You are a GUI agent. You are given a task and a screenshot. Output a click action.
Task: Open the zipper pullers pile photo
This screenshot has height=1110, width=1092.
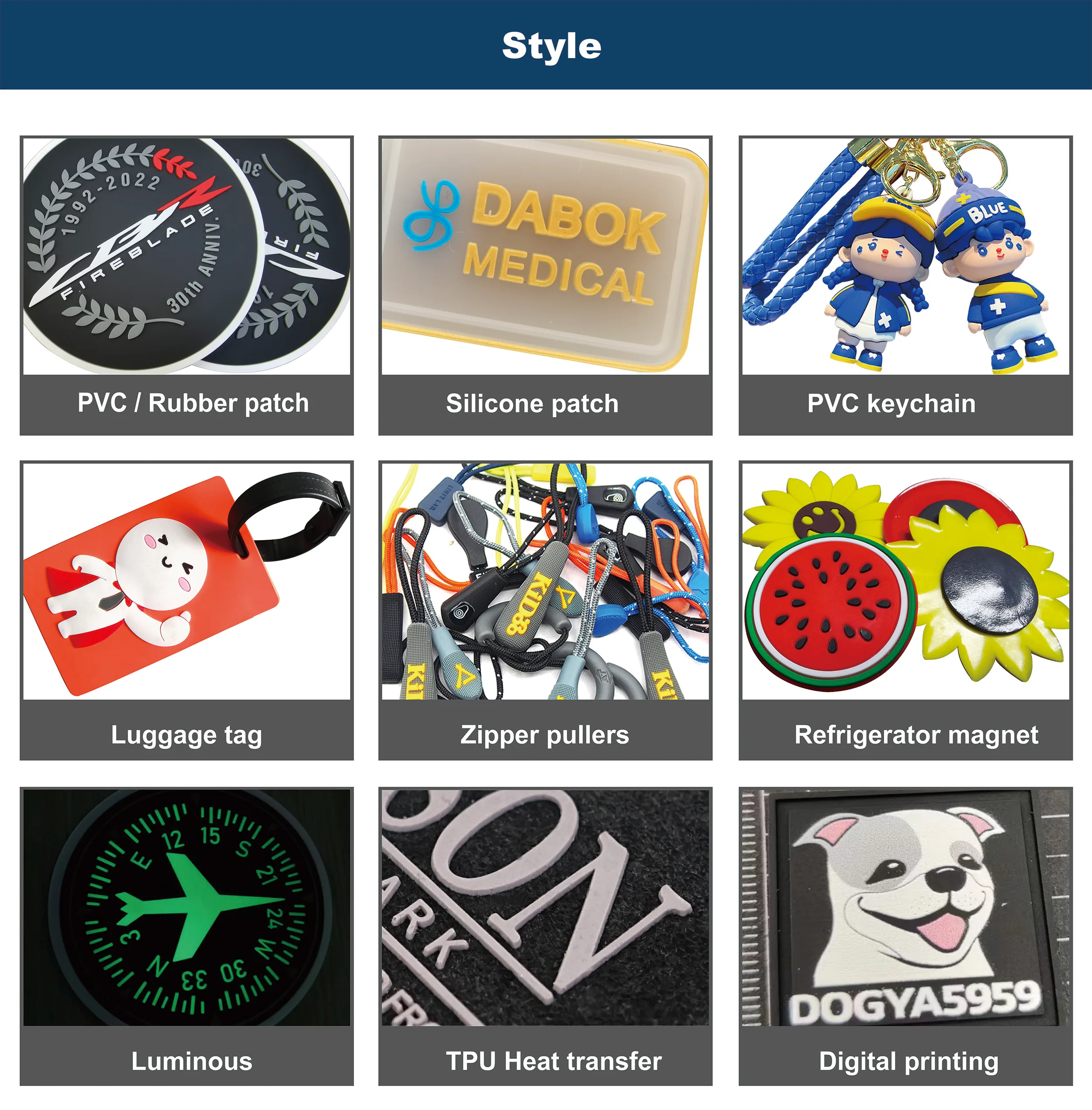tap(545, 581)
